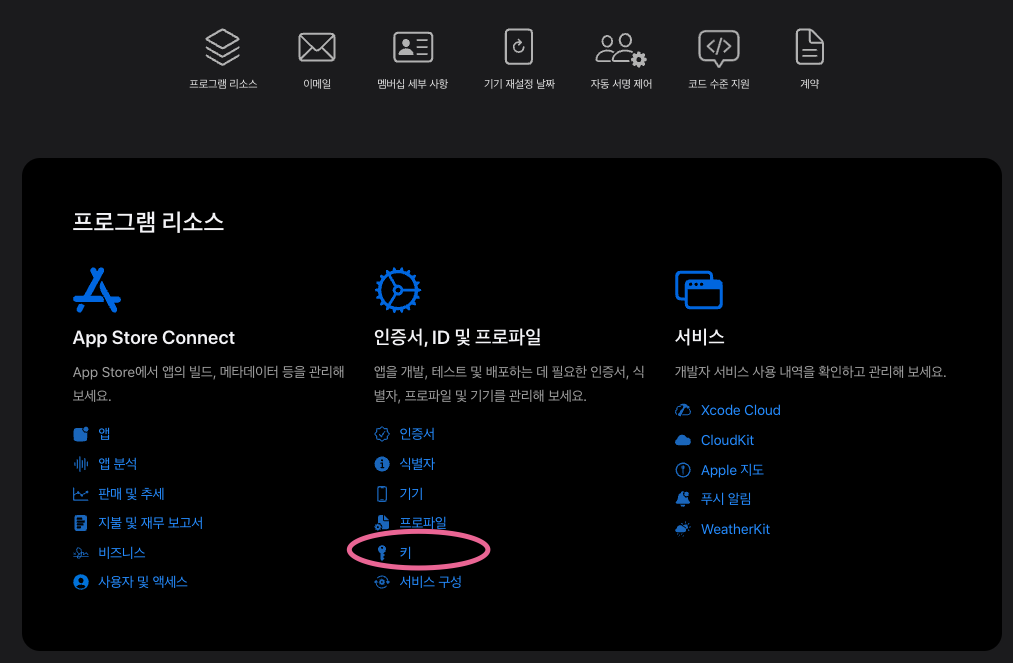
Task: Open the 자동 서명 제어 people-gear icon
Action: [x=621, y=50]
